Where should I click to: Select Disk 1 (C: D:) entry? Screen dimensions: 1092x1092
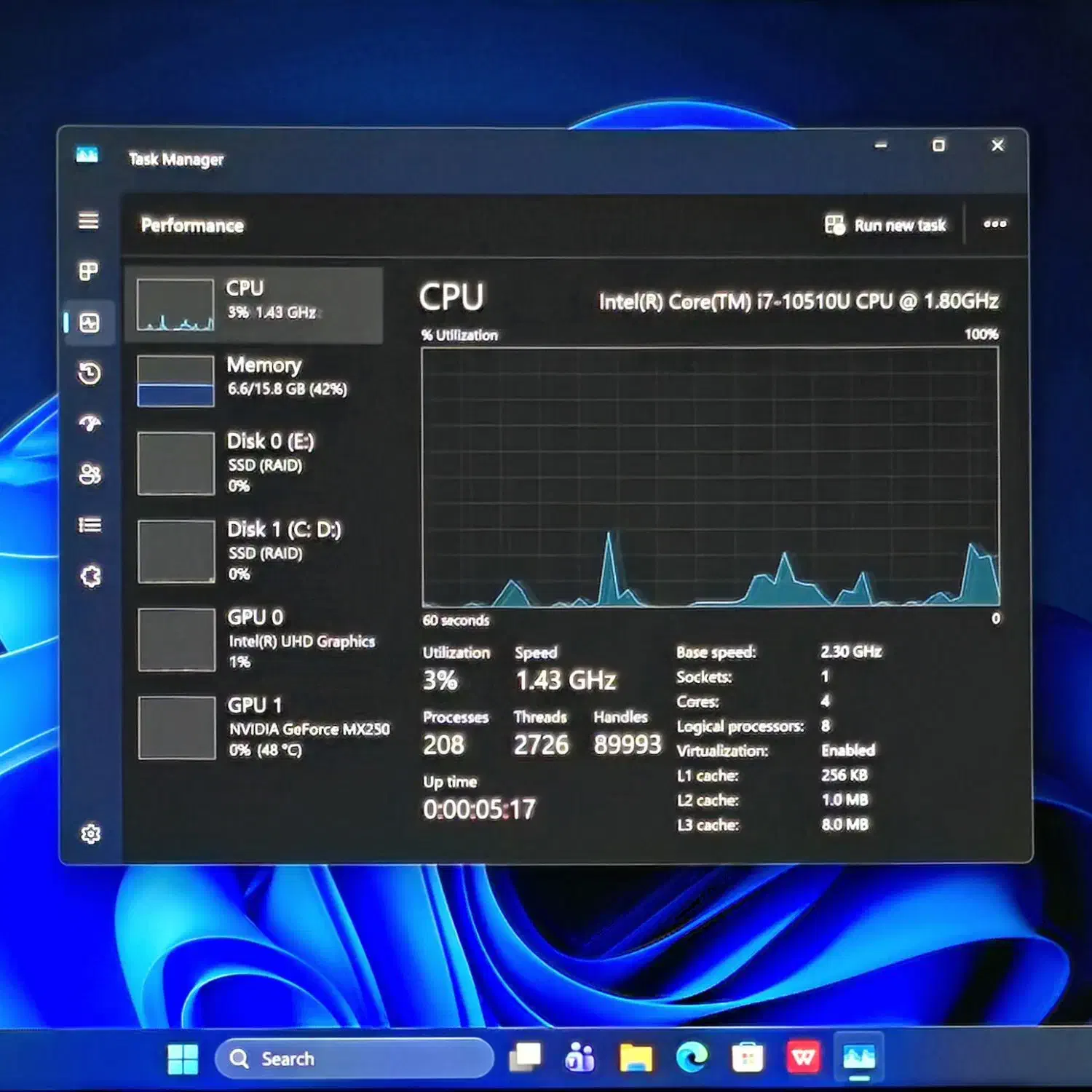255,551
